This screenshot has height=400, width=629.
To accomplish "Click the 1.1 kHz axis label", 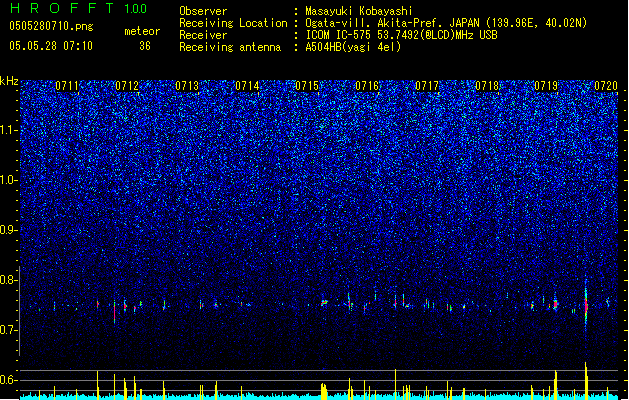I will pos(9,130).
